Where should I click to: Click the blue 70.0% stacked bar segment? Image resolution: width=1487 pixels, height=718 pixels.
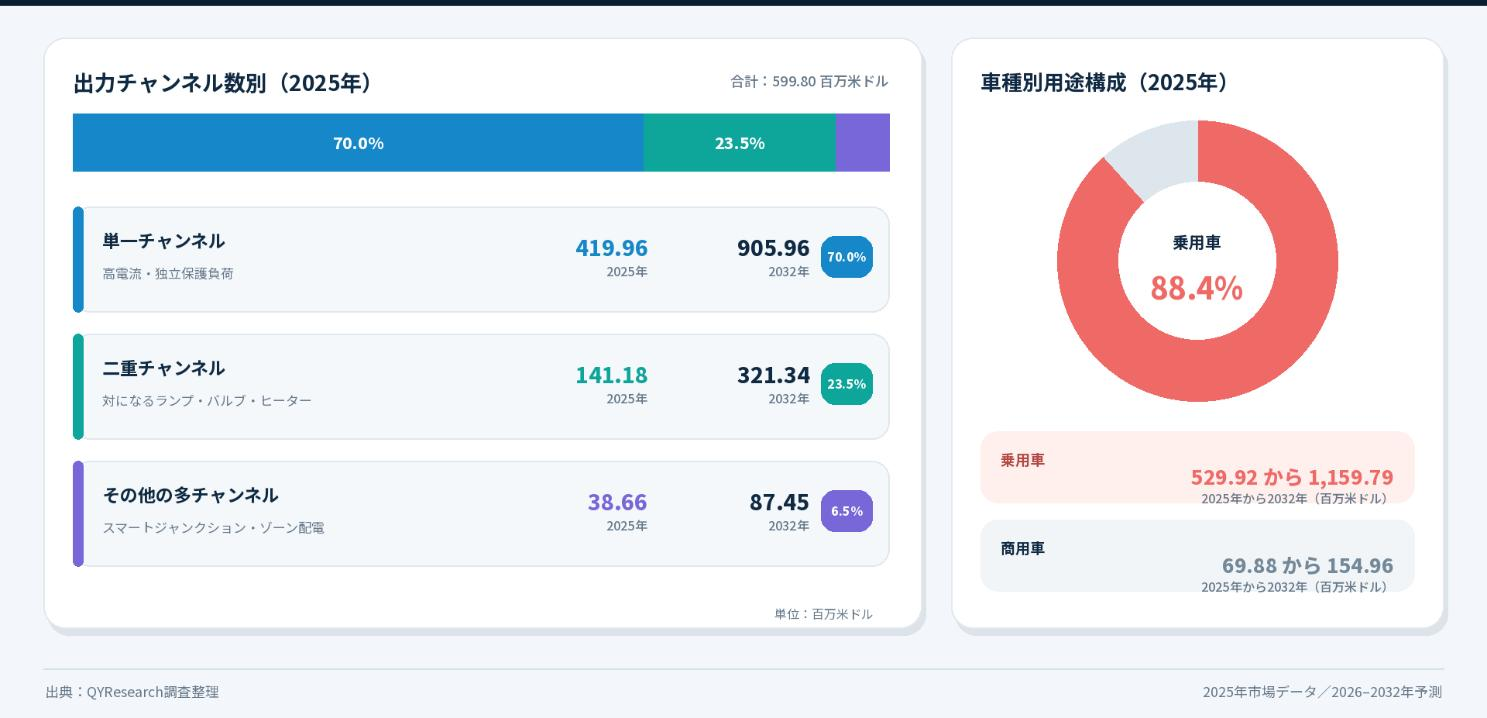(358, 143)
